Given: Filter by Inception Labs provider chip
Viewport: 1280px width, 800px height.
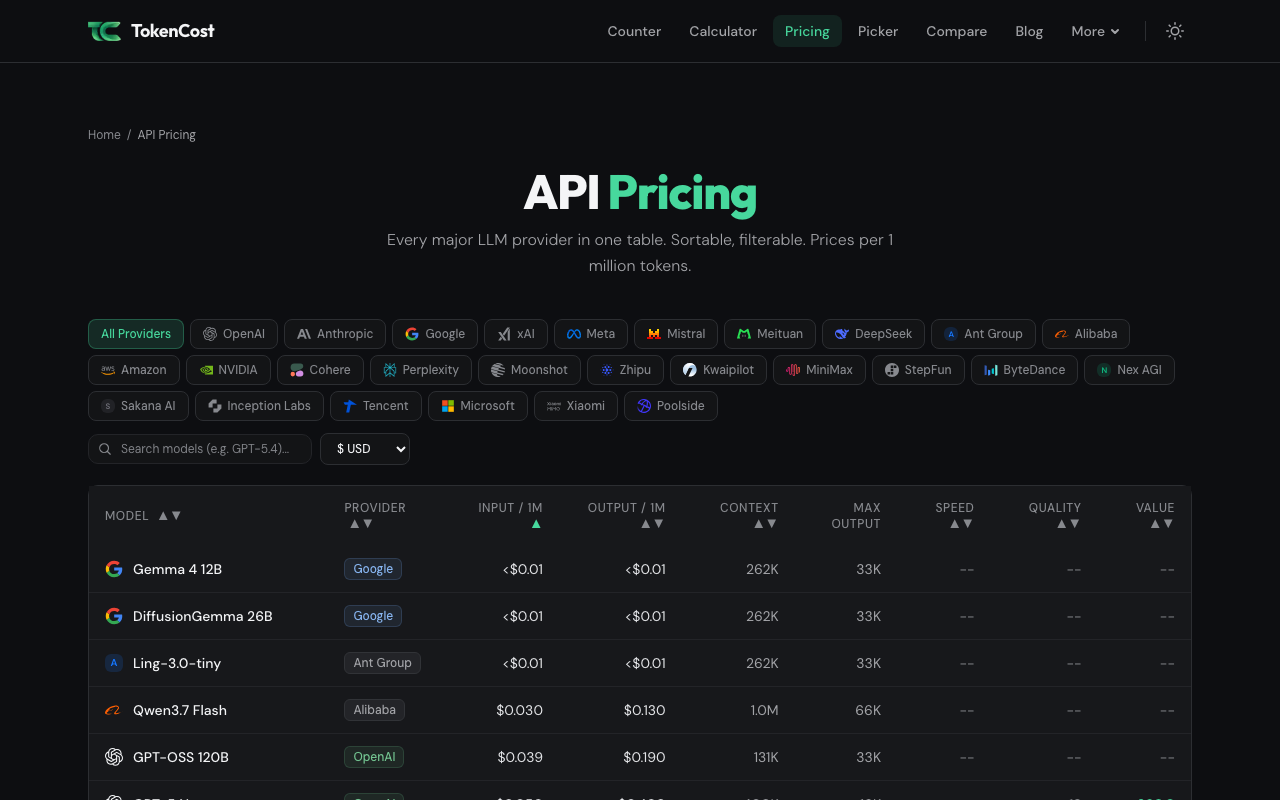Looking at the screenshot, I should tap(259, 406).
